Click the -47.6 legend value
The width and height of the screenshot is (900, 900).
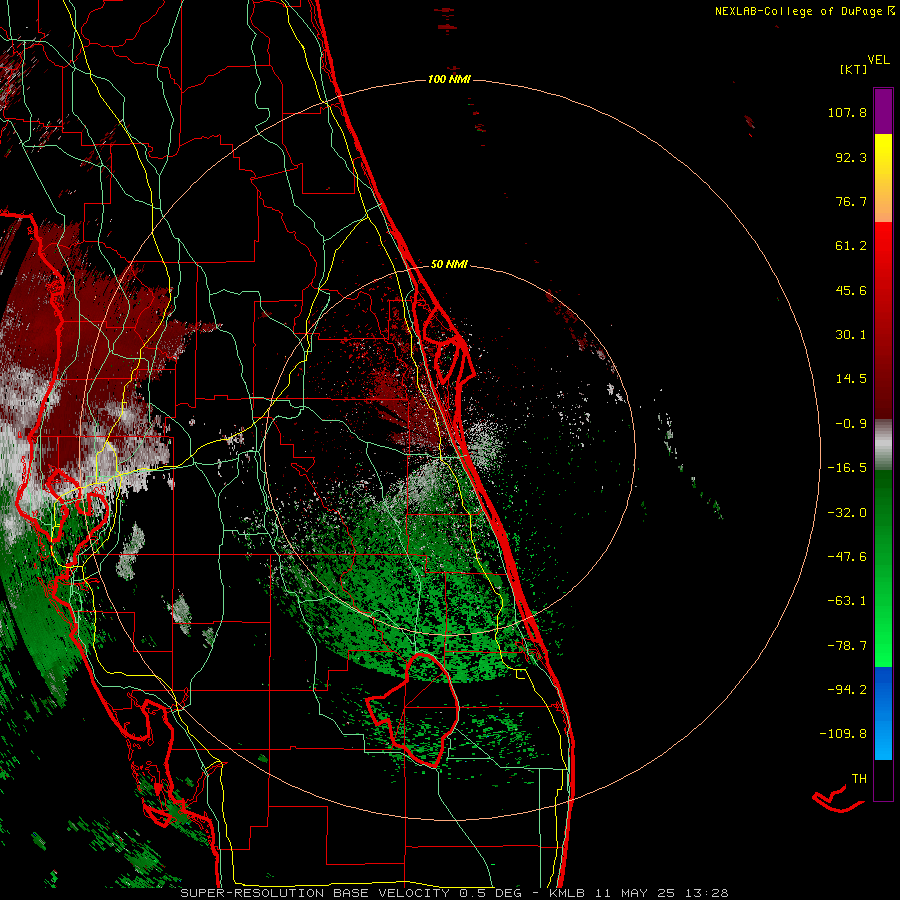click(x=847, y=557)
